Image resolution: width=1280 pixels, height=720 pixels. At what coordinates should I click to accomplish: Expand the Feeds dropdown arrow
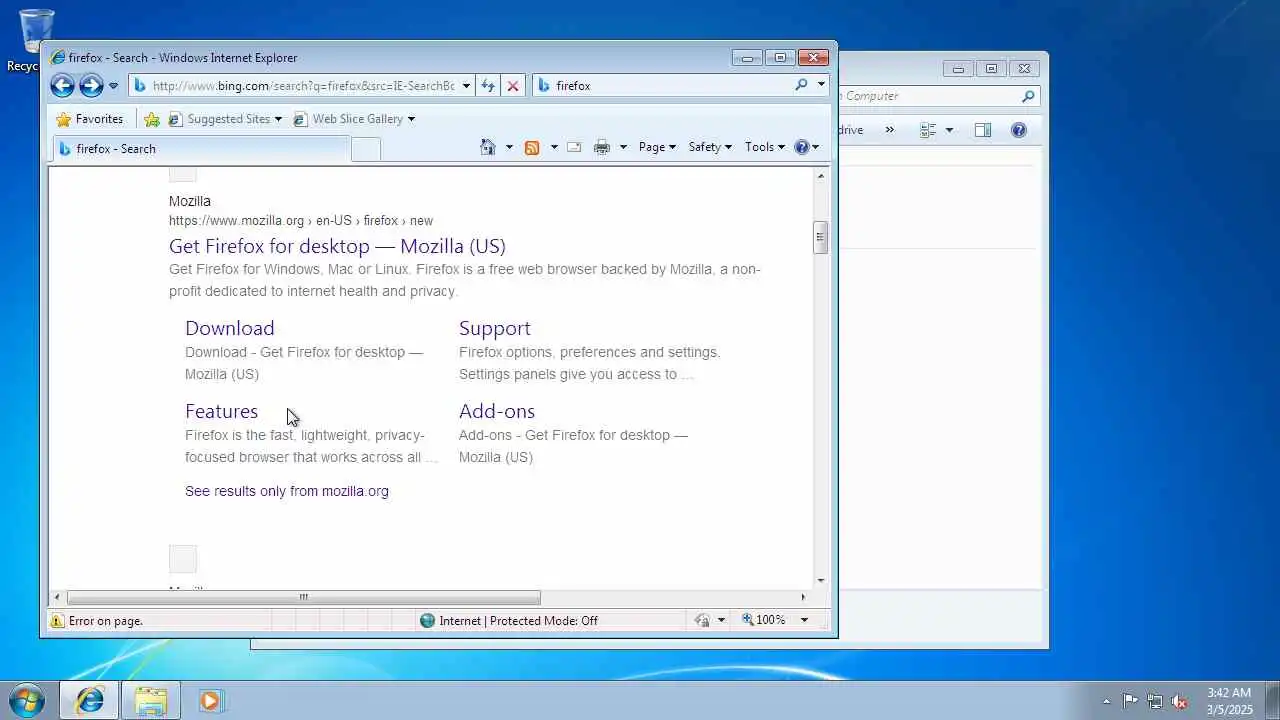tap(554, 147)
